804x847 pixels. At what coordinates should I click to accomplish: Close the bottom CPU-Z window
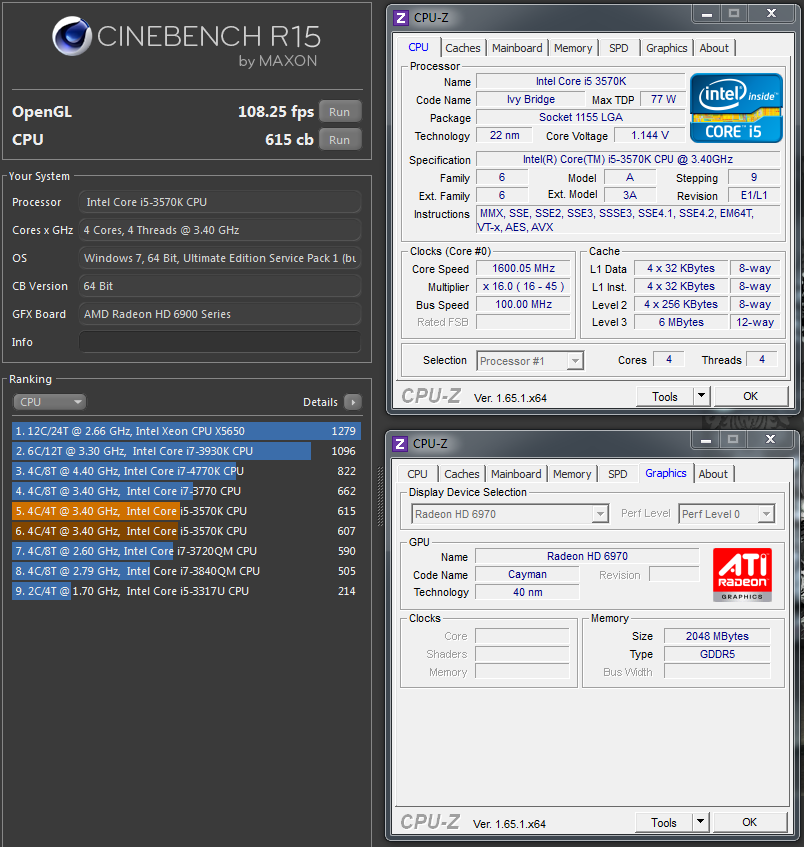point(770,440)
